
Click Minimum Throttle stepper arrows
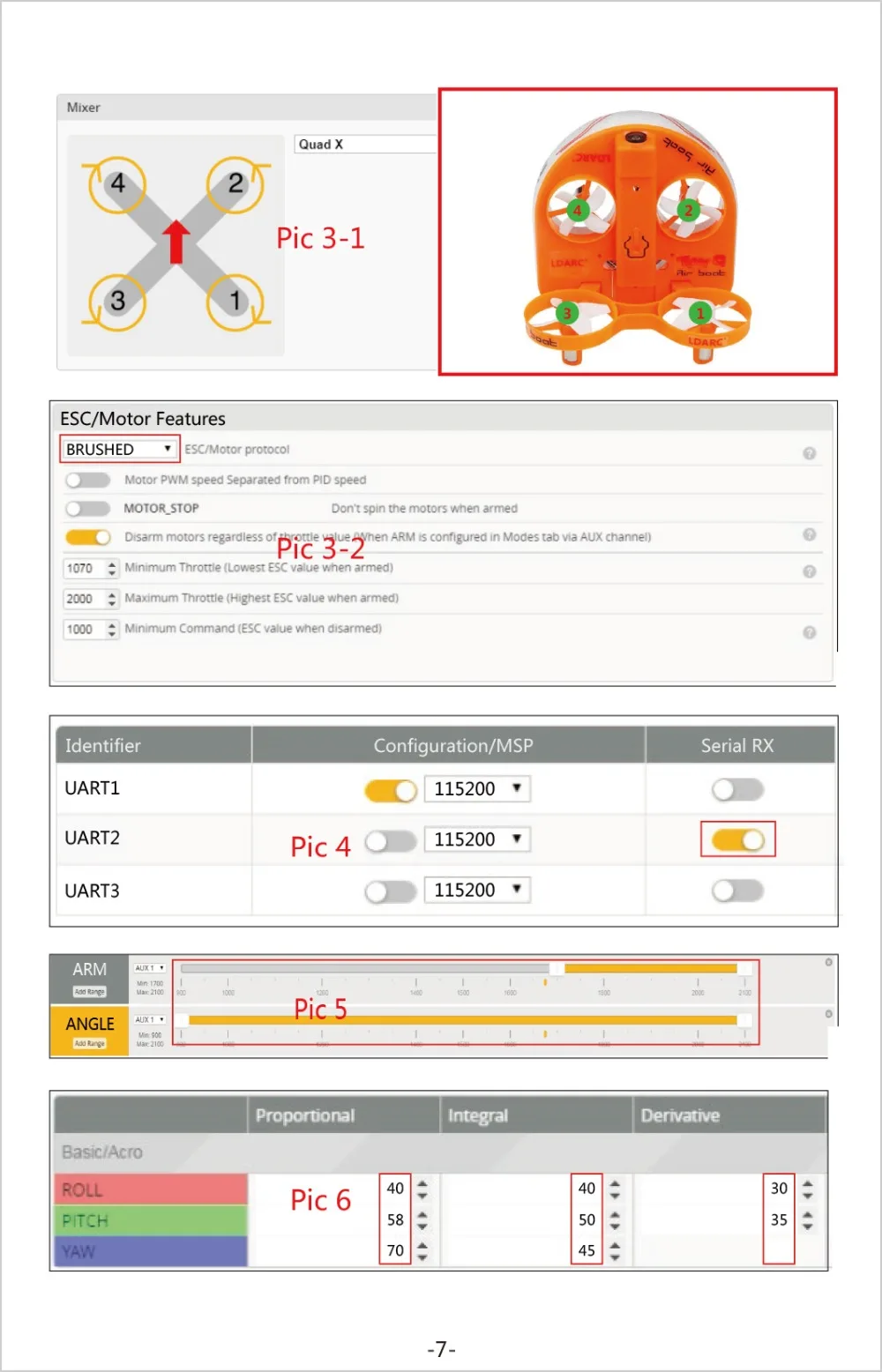[x=112, y=569]
